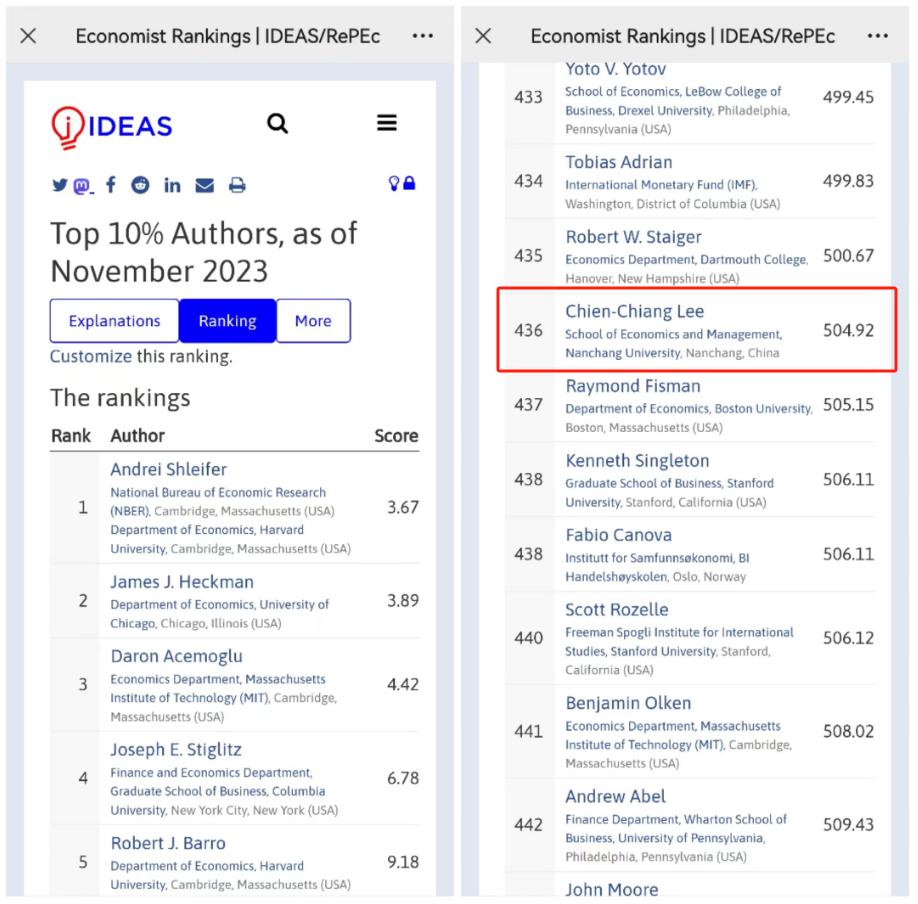Click score 9.18 for Robert J. Barro
This screenshot has height=904, width=918.
coord(403,862)
